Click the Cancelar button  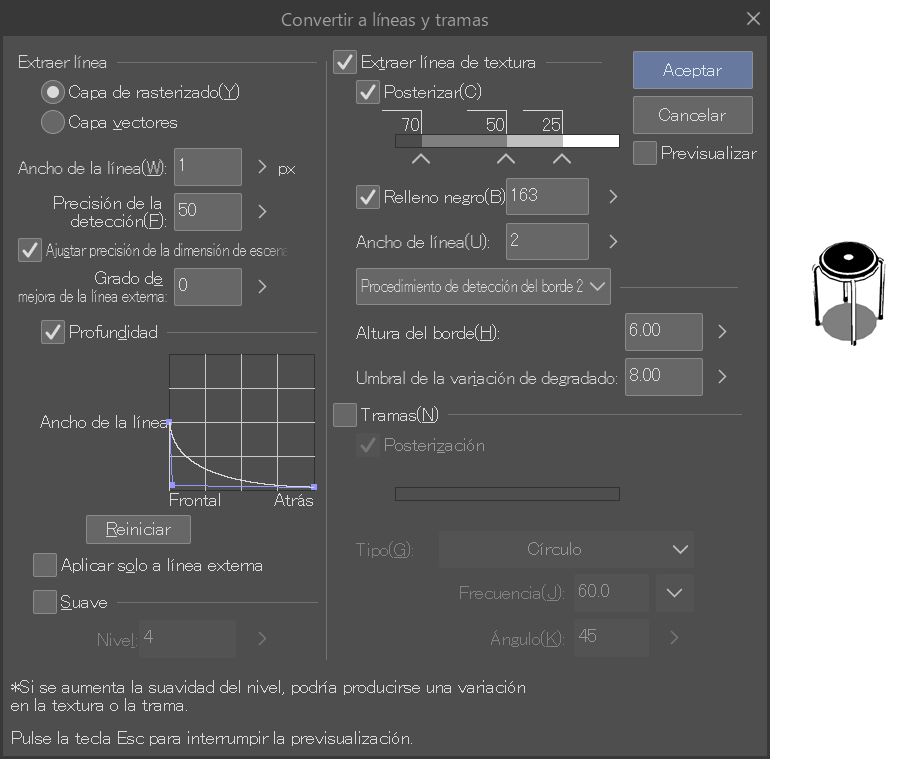click(x=692, y=115)
